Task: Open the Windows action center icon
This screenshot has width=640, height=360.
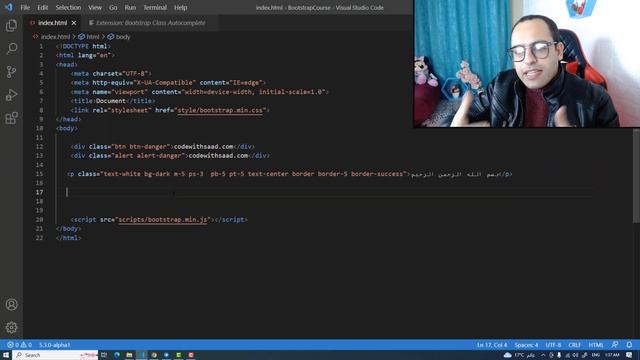Action: tap(629, 355)
